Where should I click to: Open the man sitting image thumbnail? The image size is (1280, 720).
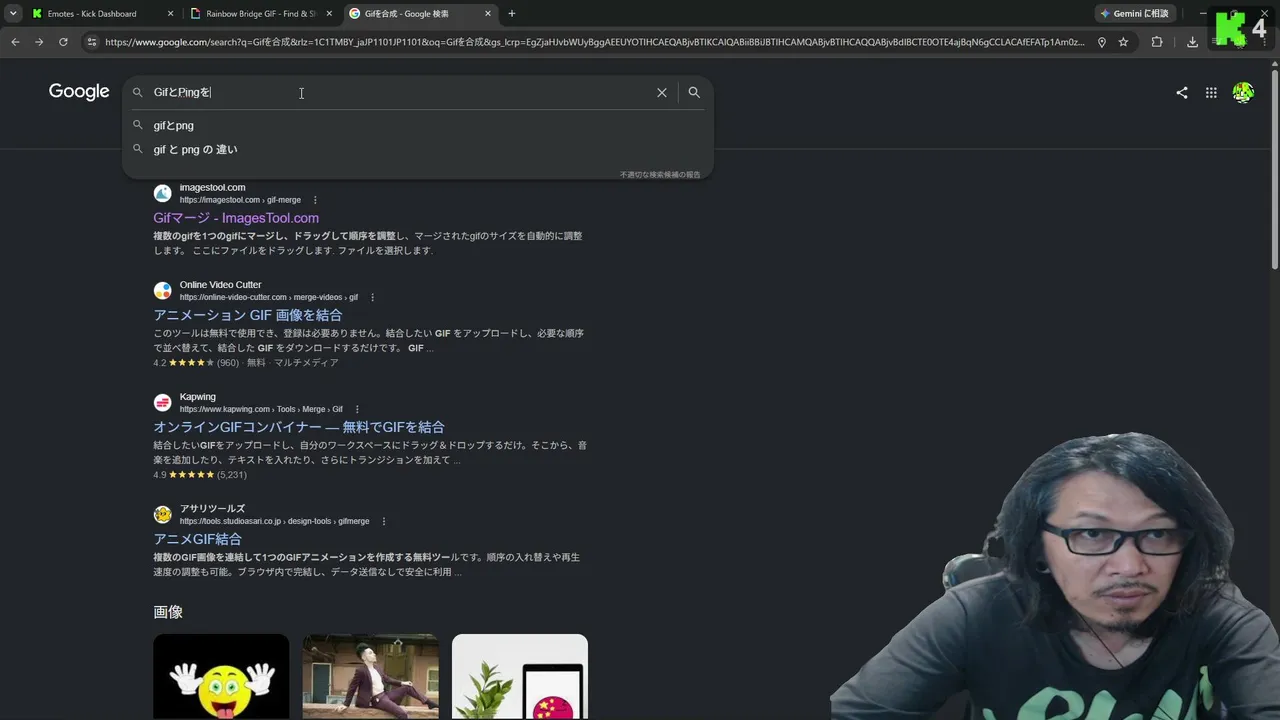370,676
